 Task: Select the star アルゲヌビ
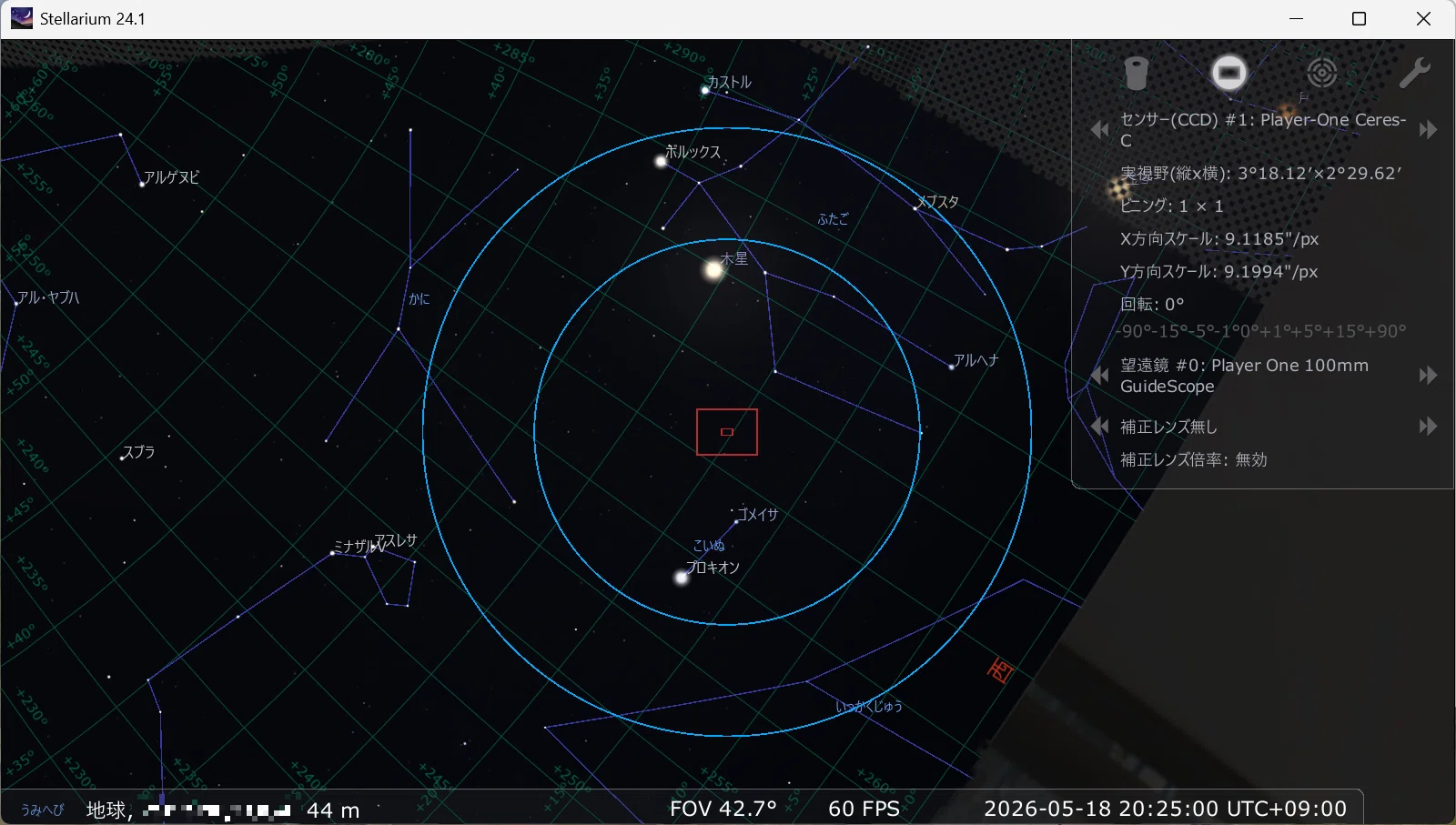[x=142, y=185]
